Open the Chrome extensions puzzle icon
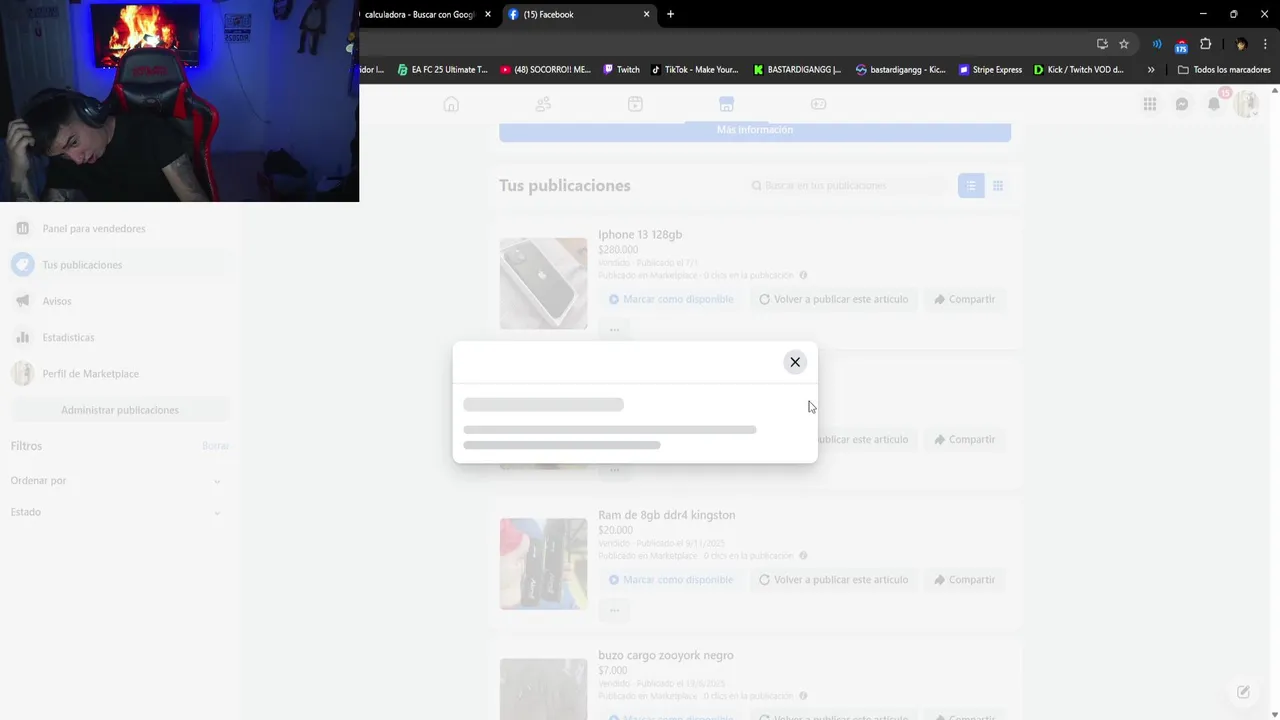Image resolution: width=1280 pixels, height=720 pixels. (x=1205, y=44)
